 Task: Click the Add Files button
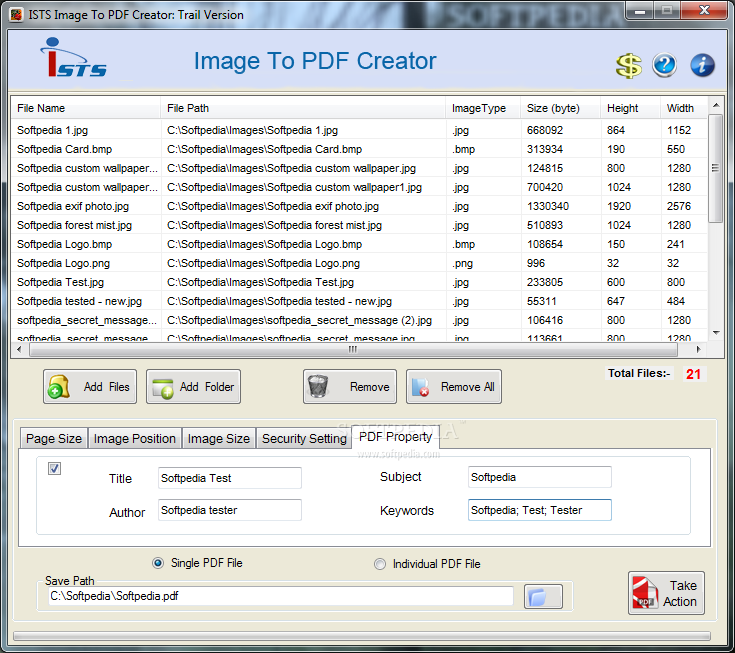pyautogui.click(x=90, y=387)
